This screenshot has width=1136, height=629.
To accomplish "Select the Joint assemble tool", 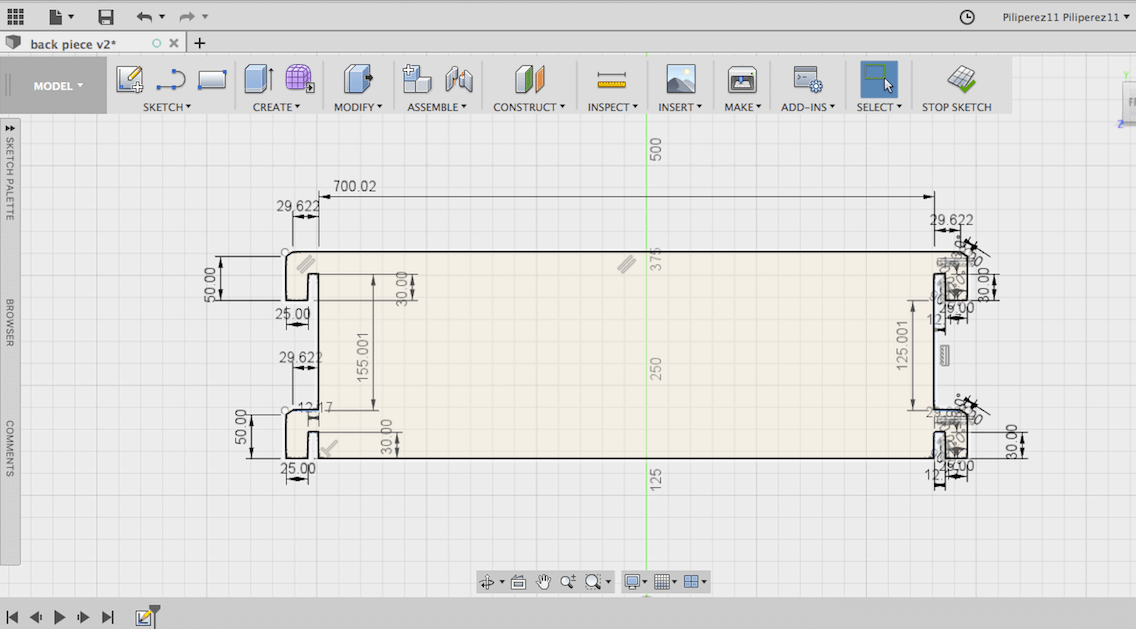I will pyautogui.click(x=459, y=79).
